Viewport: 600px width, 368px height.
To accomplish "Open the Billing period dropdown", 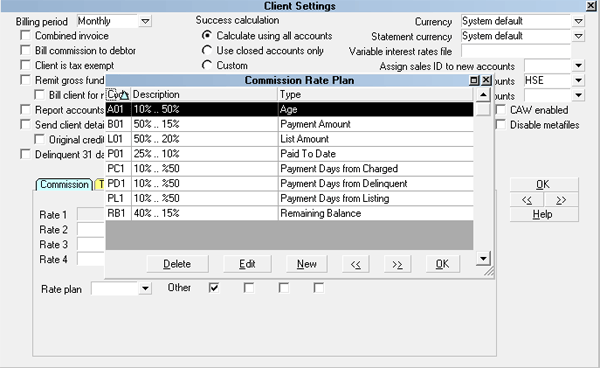I will [145, 21].
